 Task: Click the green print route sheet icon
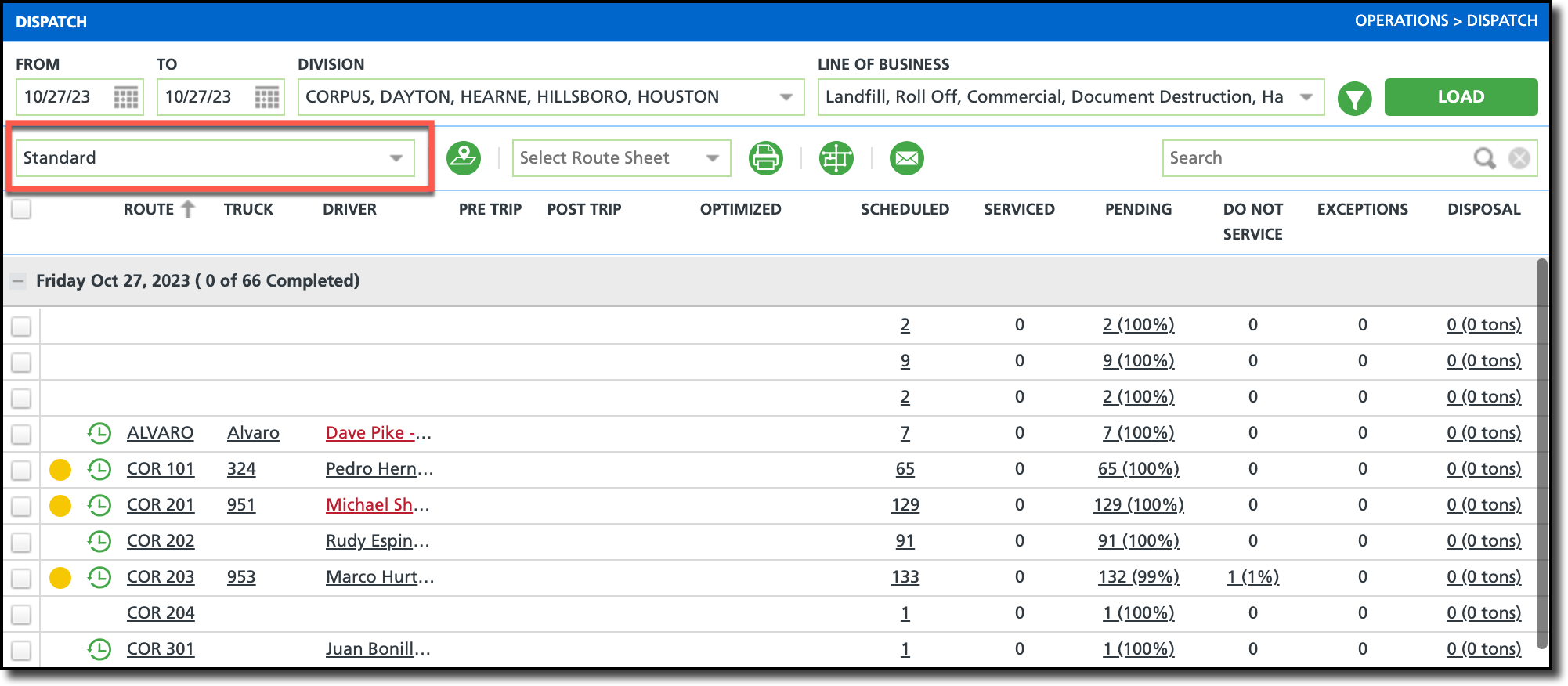(765, 158)
